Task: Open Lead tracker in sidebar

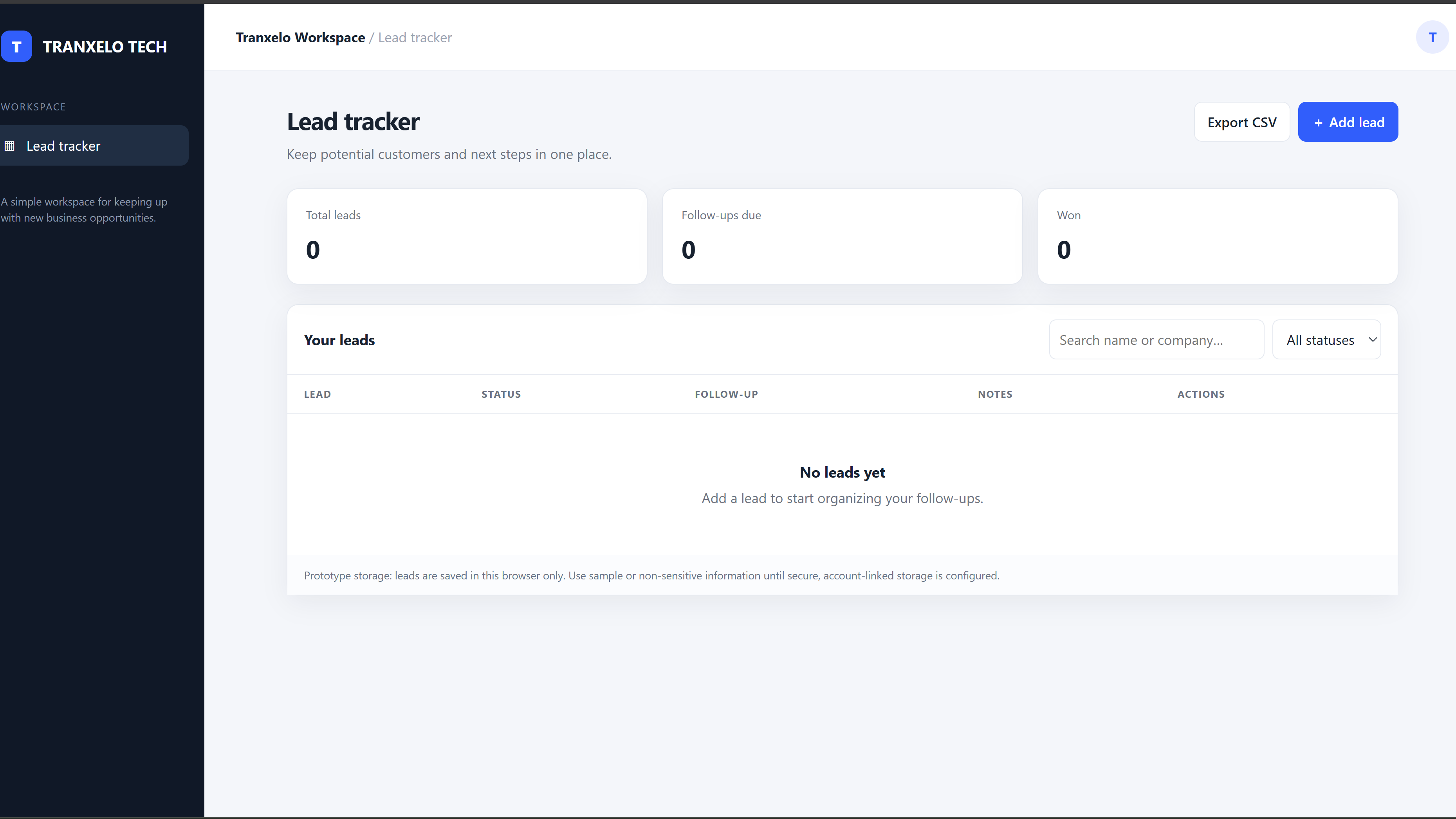Action: [x=94, y=146]
